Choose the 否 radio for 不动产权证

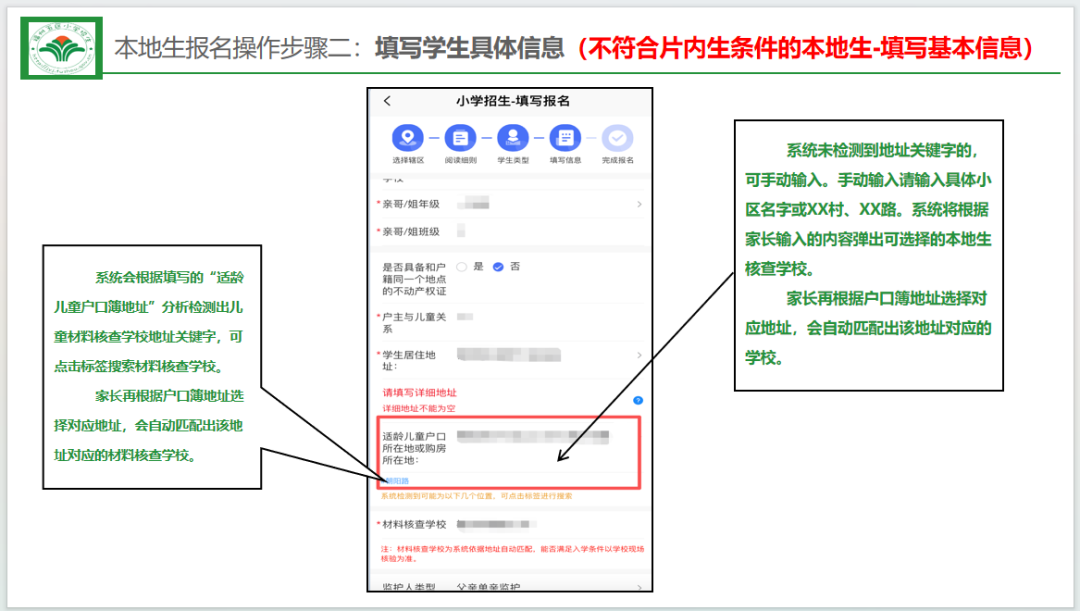(x=498, y=267)
